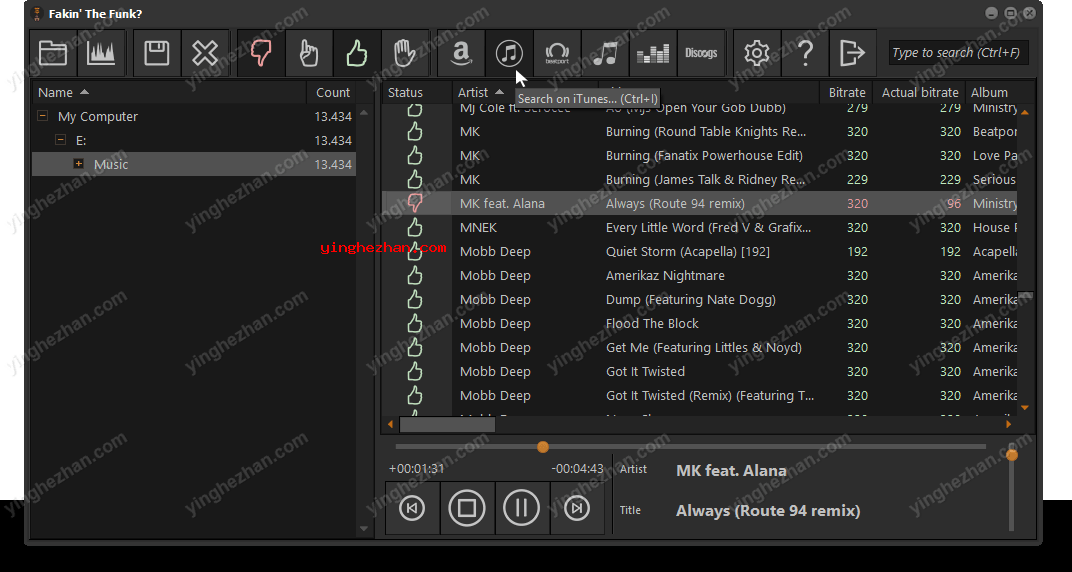Select the MK feat. Alana row
The height and width of the screenshot is (572, 1072).
[x=699, y=204]
